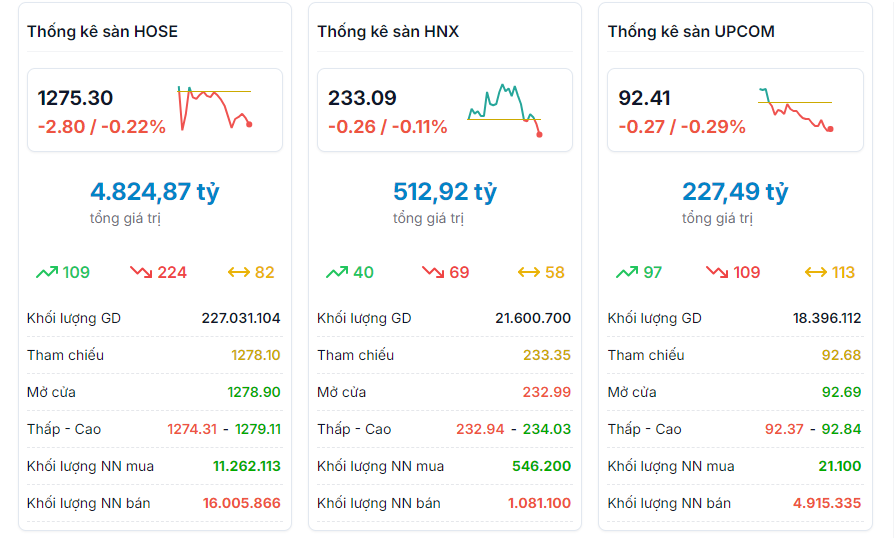Click the green up-trend arrow icon in UPCOM panel
This screenshot has width=894, height=538.
(x=627, y=272)
